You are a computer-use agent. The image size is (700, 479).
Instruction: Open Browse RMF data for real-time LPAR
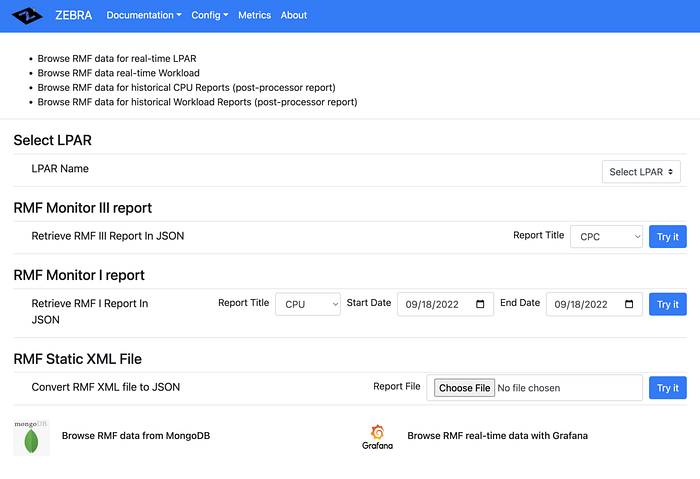[117, 58]
